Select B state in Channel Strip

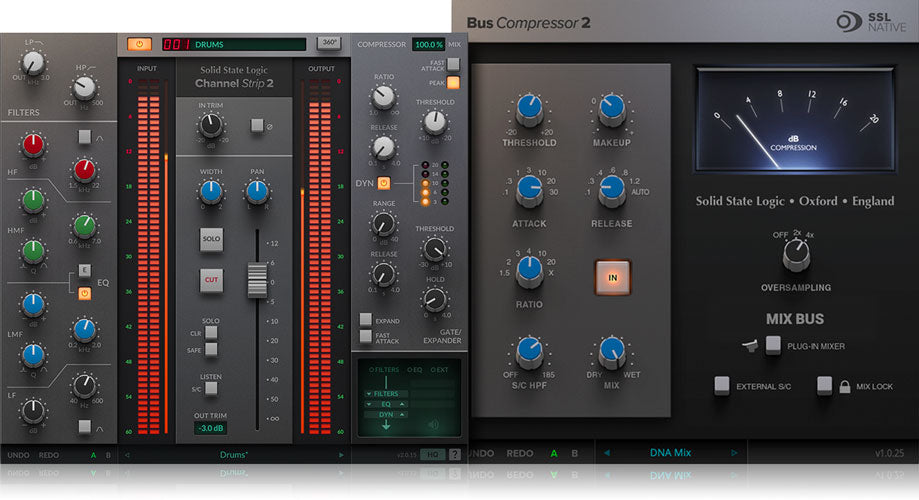click(x=108, y=455)
